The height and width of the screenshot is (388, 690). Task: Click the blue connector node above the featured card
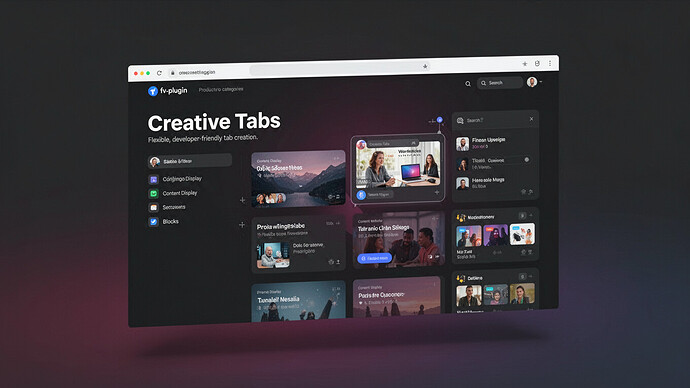pyautogui.click(x=439, y=120)
